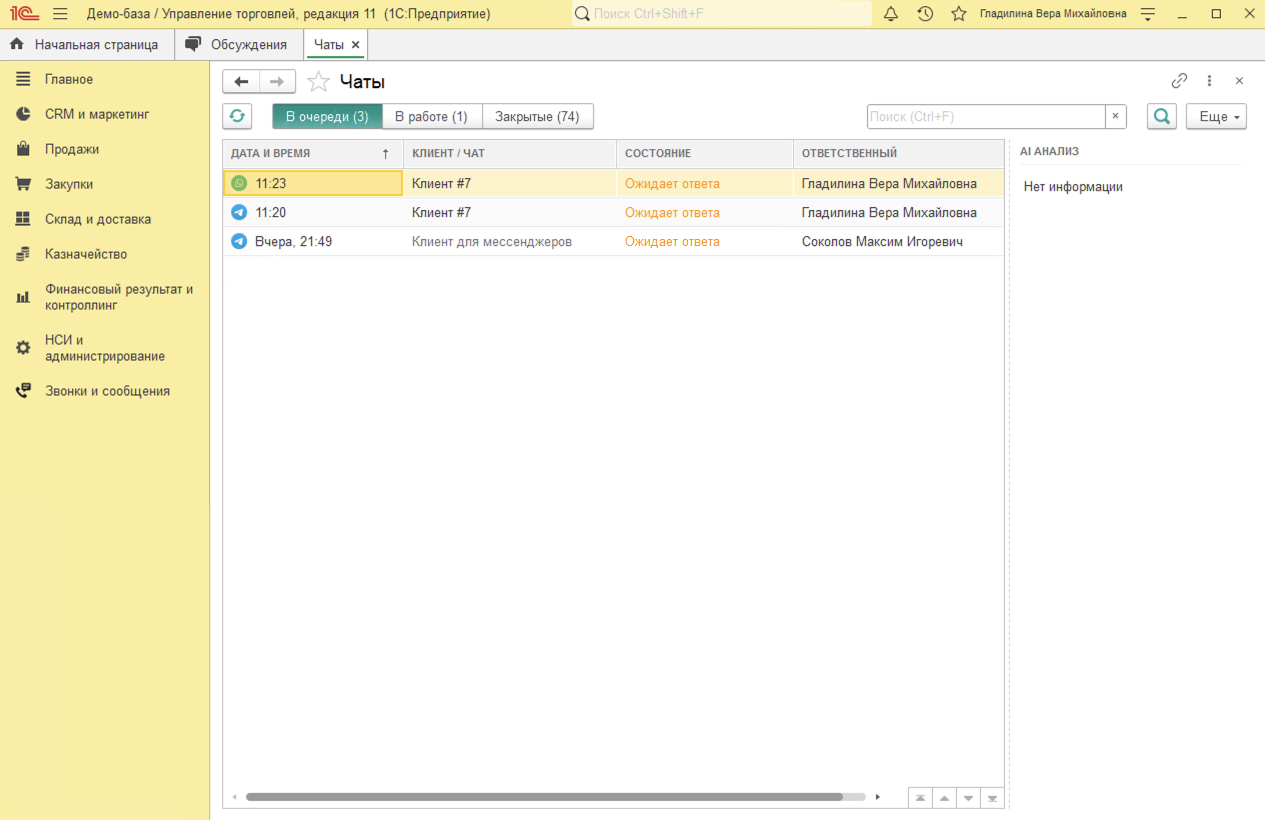Open the main hamburger menu
The width and height of the screenshot is (1265, 820).
pyautogui.click(x=60, y=14)
